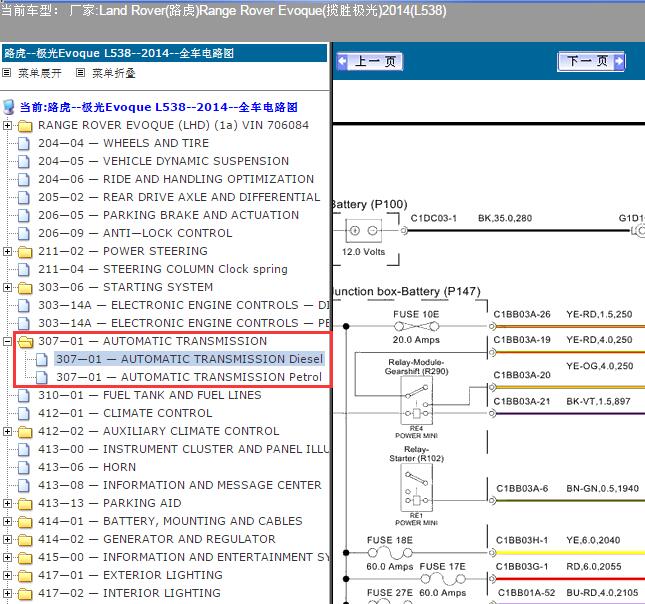Expand the 413-13 PARKING AID node
The width and height of the screenshot is (645, 604).
point(7,503)
